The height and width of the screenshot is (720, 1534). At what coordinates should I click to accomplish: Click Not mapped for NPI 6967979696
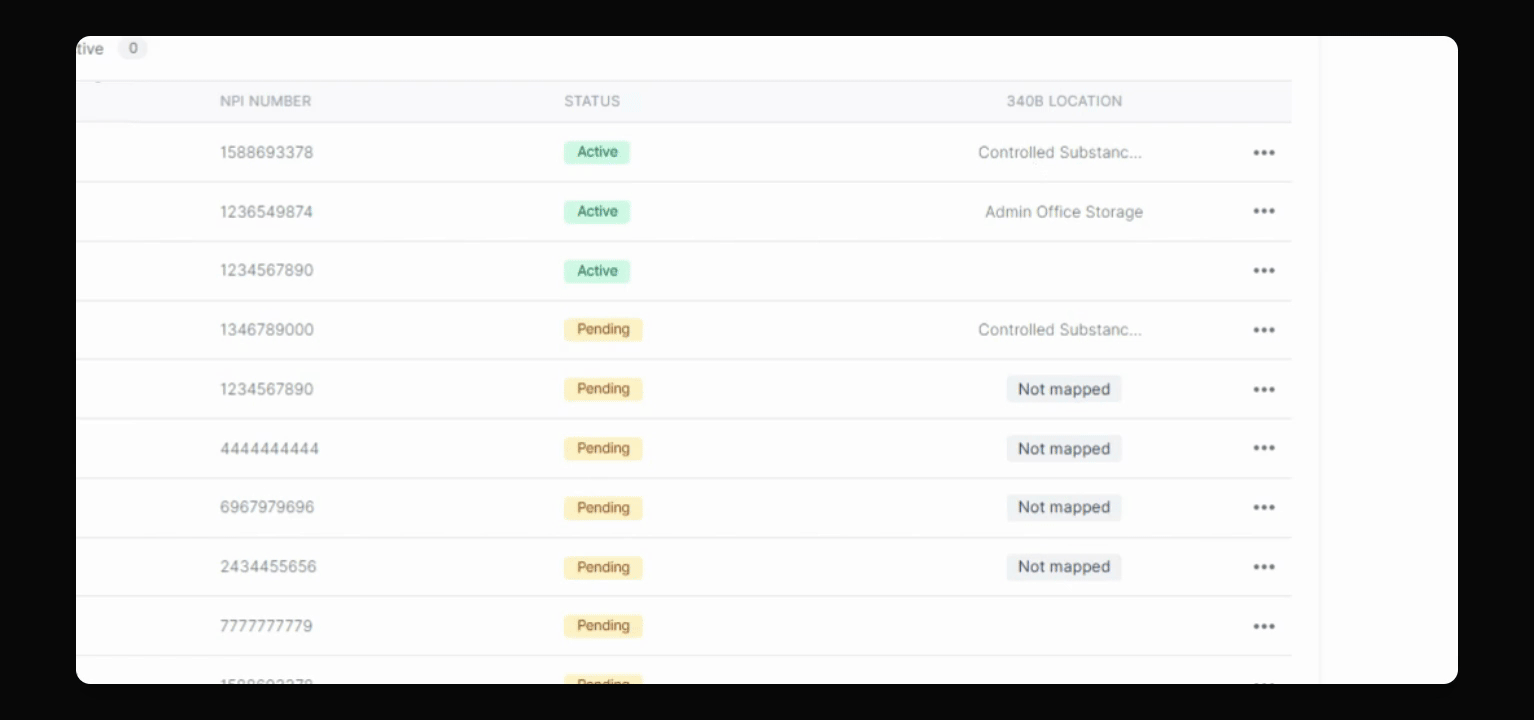[x=1064, y=508]
